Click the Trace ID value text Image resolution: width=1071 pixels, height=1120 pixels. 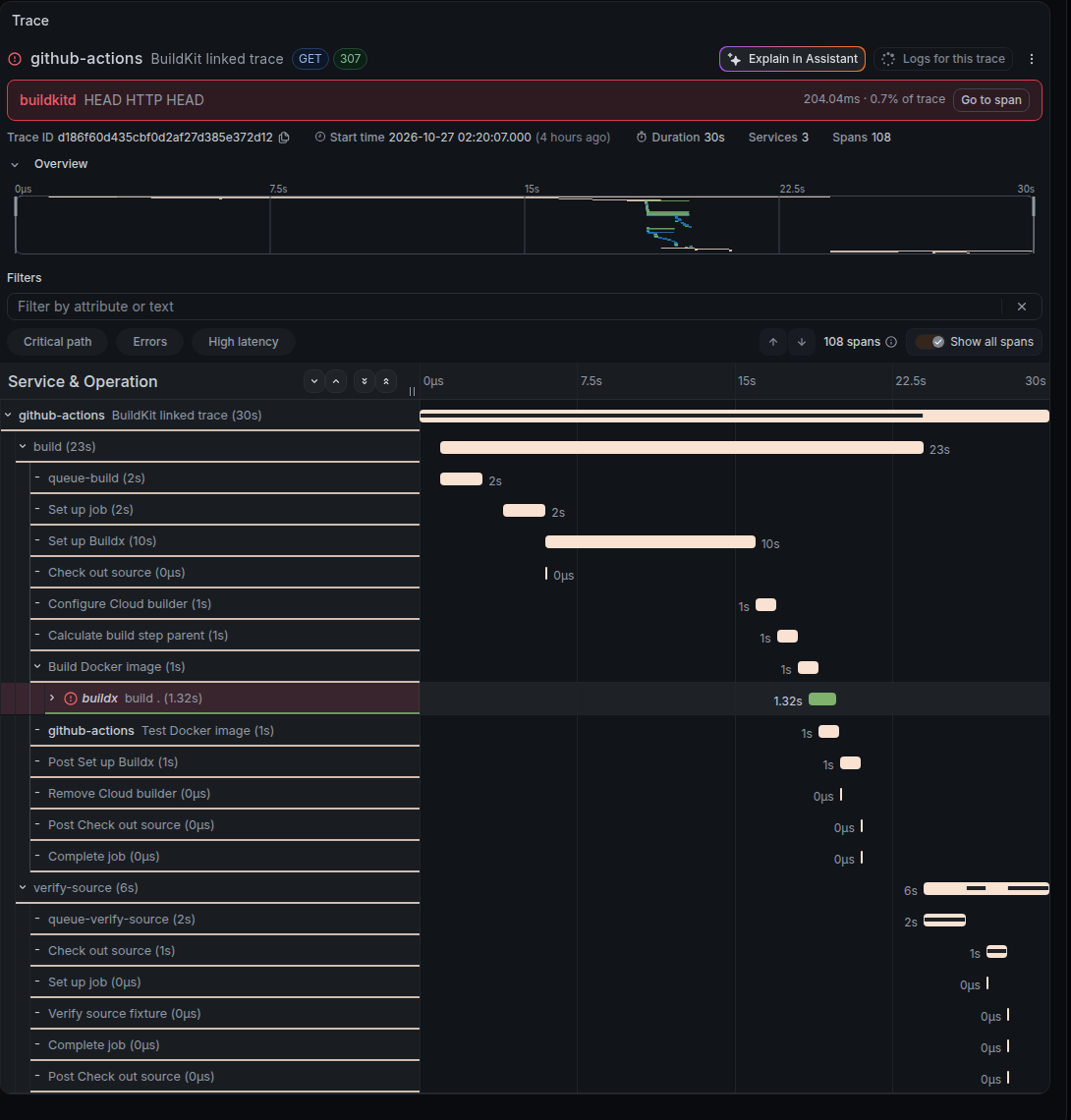(x=165, y=138)
